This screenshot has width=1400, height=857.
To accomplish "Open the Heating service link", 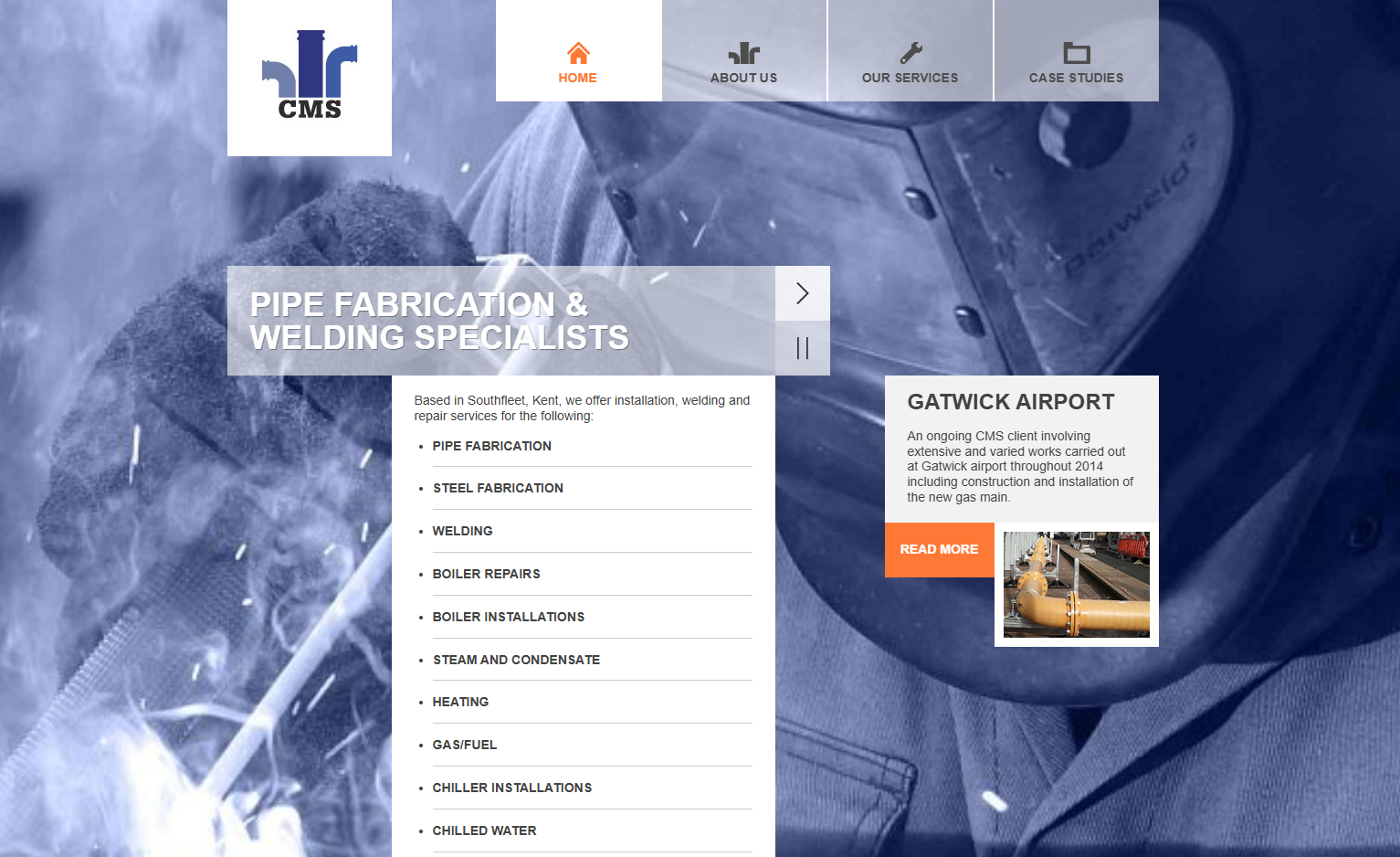I will [460, 702].
